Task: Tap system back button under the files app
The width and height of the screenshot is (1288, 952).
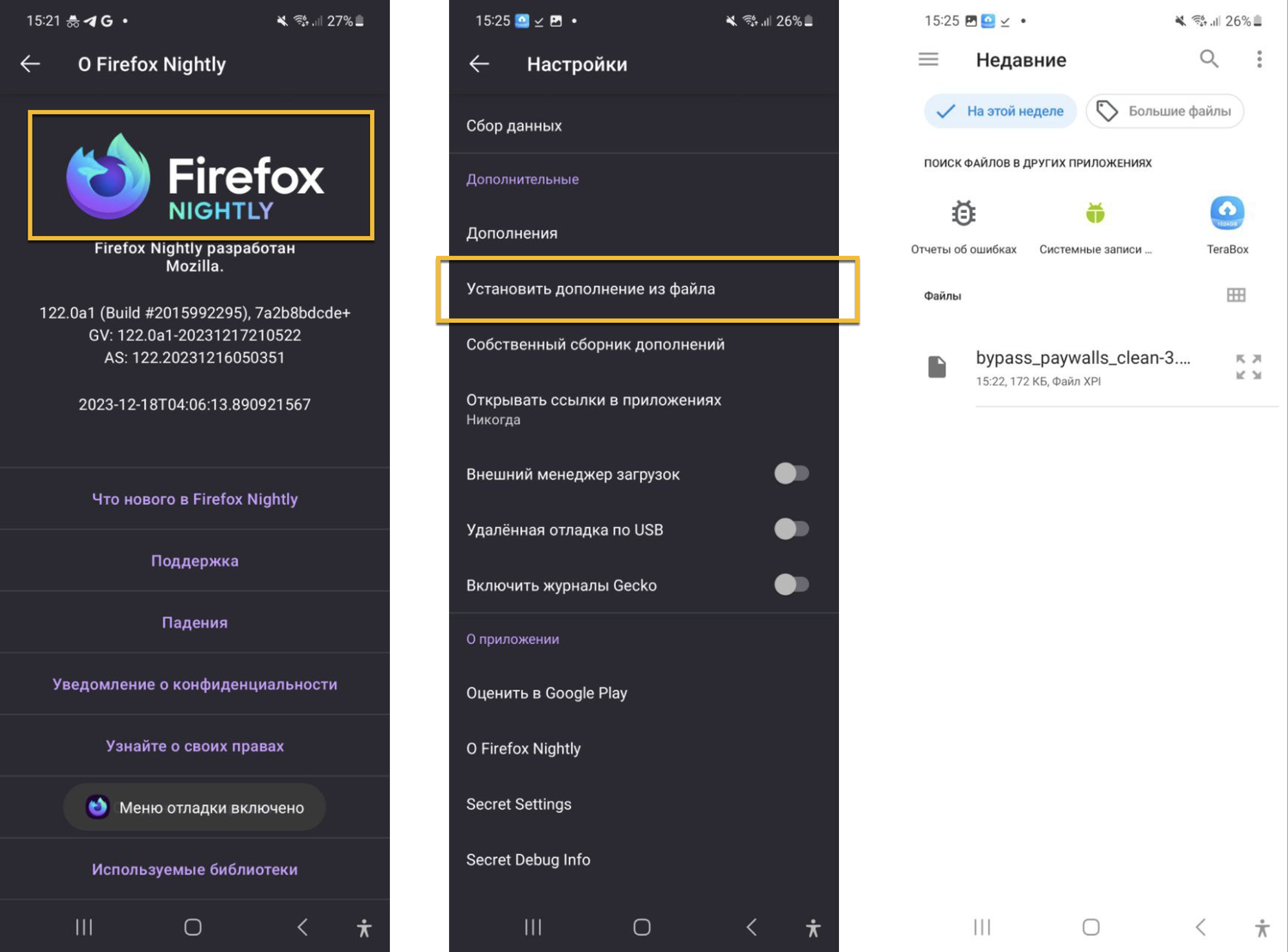Action: (x=1200, y=927)
